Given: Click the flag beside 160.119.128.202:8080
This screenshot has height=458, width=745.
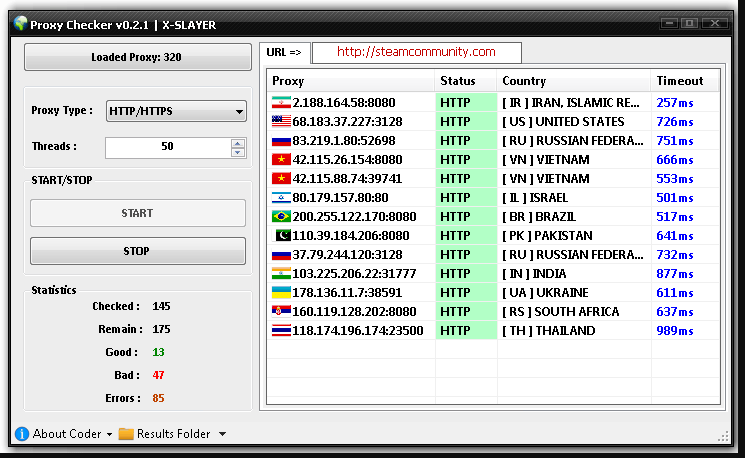Looking at the screenshot, I should (281, 312).
